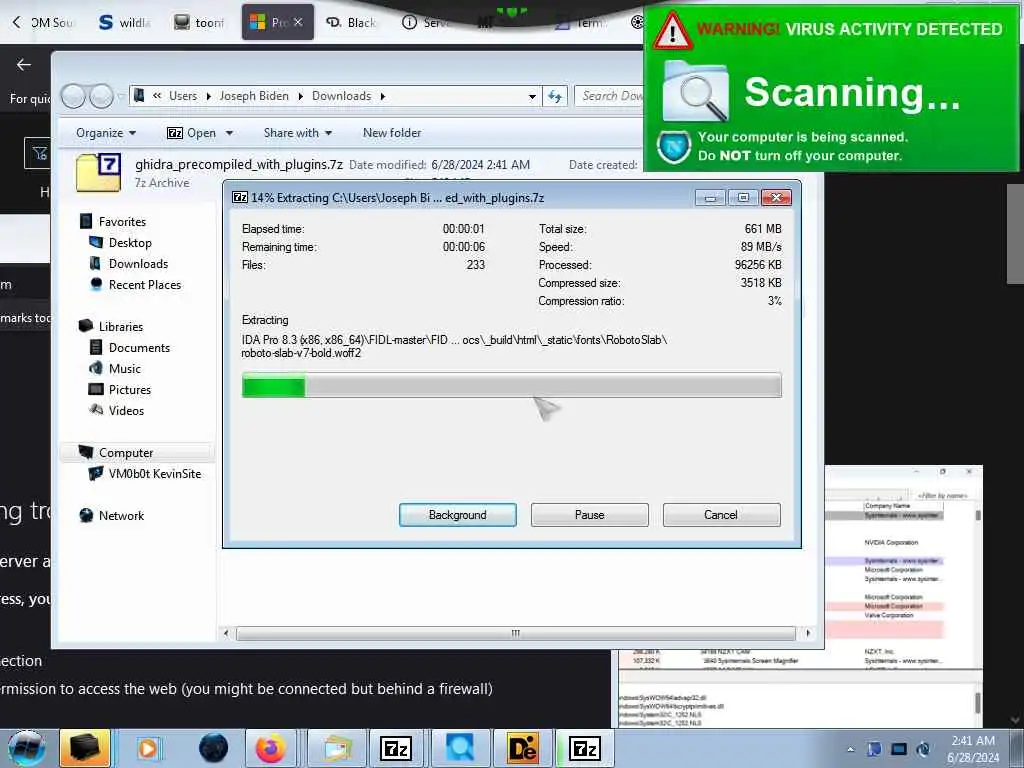This screenshot has width=1024, height=768.
Task: Open Desktop in the navigation pane
Action: point(130,242)
